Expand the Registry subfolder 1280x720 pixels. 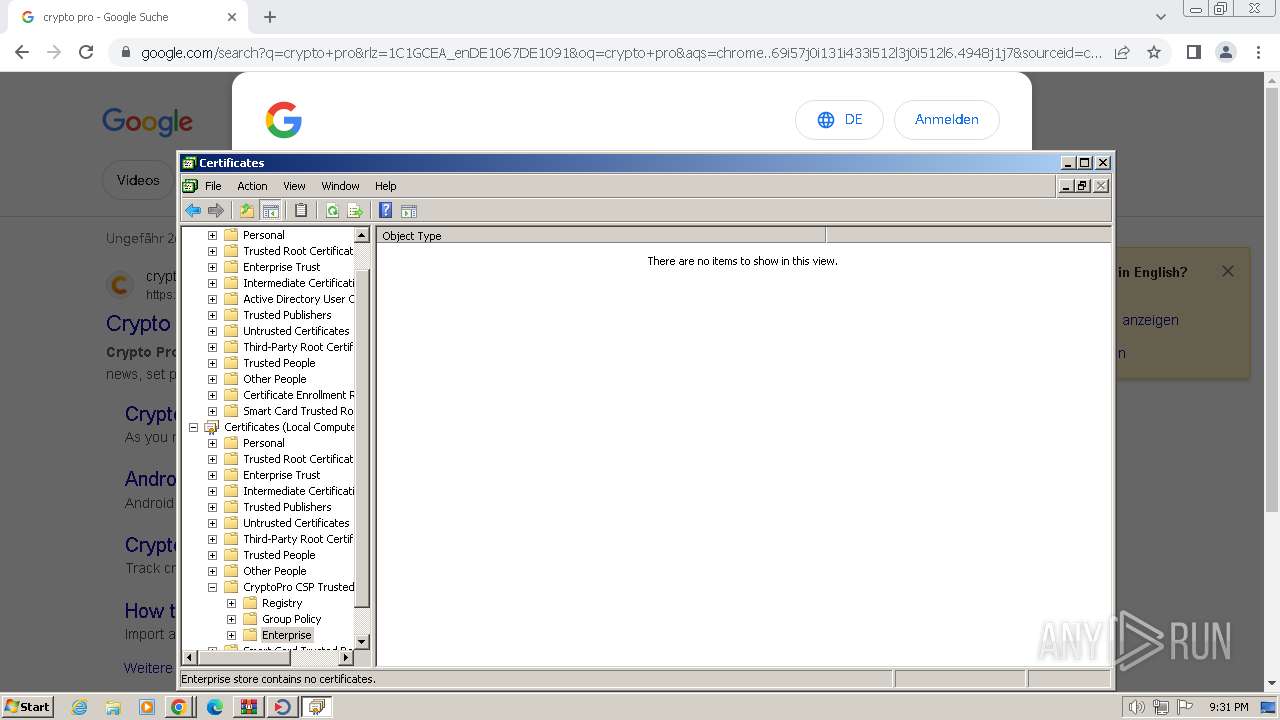tap(231, 603)
